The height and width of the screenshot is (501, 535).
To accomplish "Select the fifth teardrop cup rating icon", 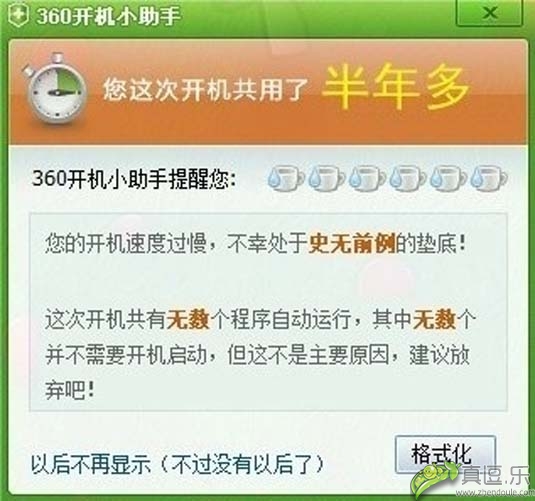I will coord(448,178).
